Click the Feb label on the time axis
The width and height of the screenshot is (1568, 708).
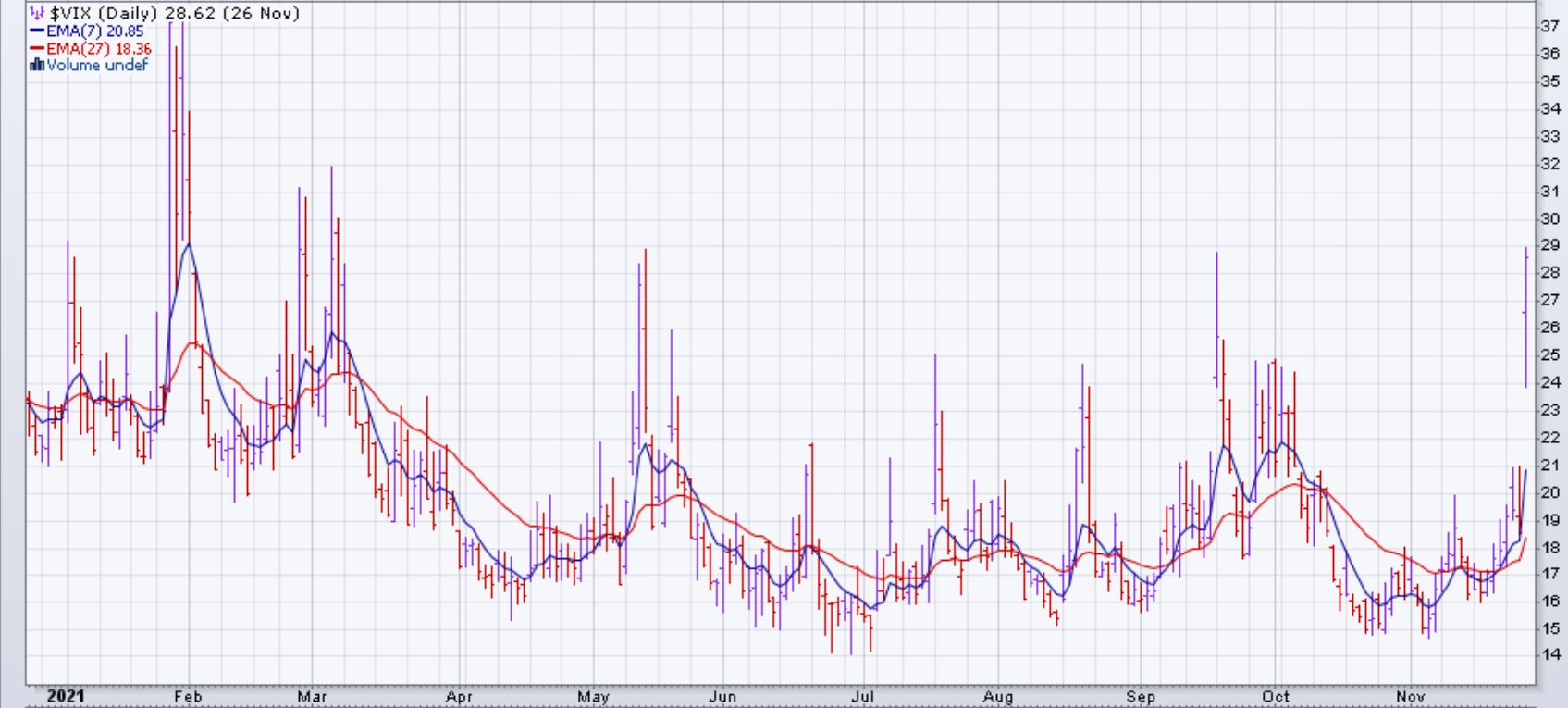[188, 697]
